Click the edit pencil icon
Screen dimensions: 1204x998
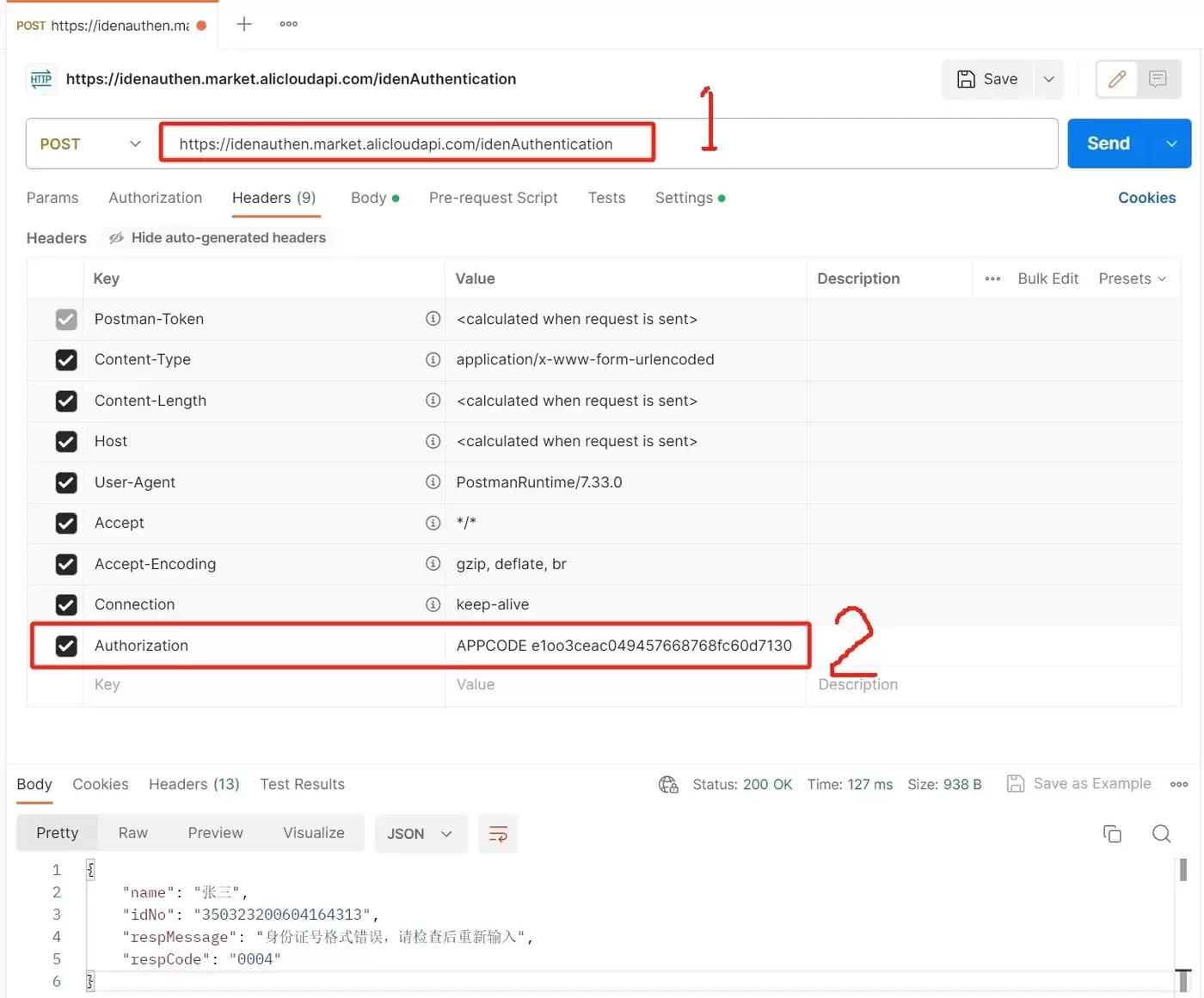click(1117, 79)
